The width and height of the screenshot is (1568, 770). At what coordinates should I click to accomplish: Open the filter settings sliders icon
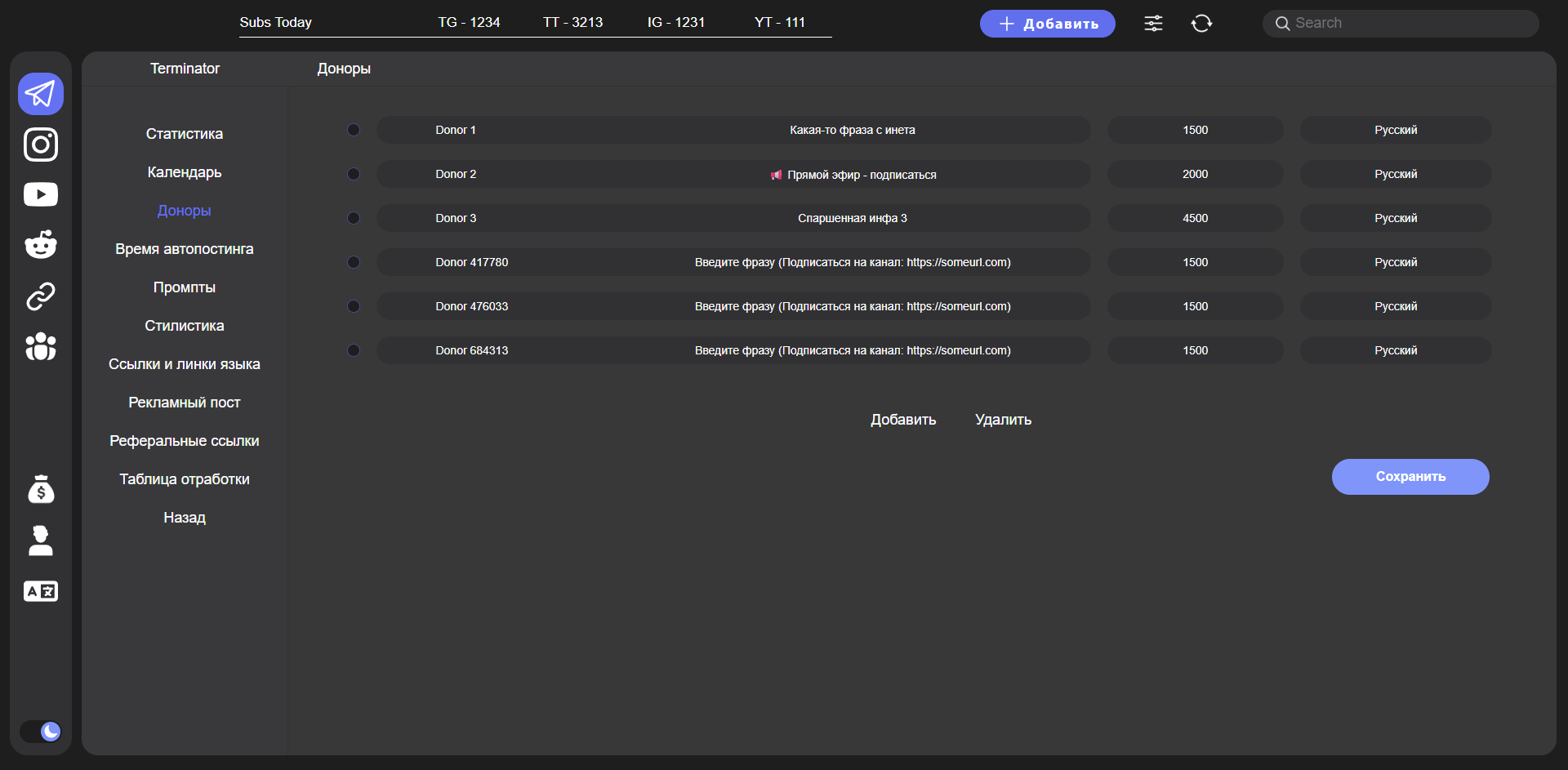coord(1153,24)
